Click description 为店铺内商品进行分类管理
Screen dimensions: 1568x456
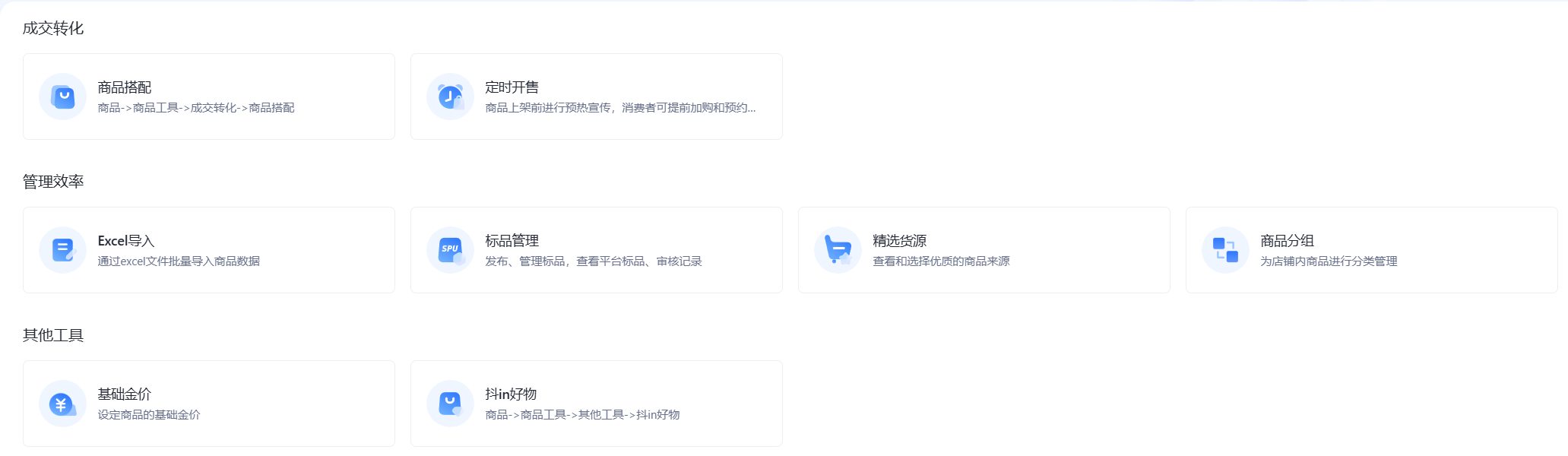pos(1329,261)
